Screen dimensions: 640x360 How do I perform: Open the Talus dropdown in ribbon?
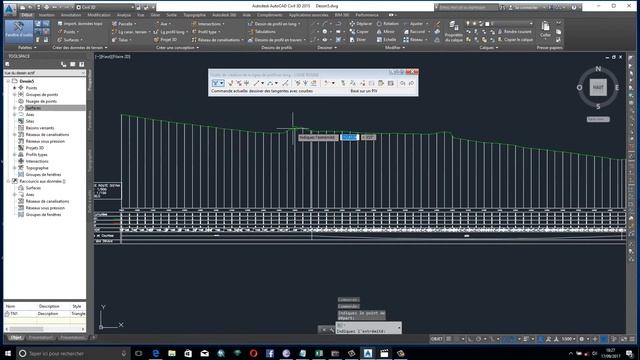pyautogui.click(x=121, y=40)
